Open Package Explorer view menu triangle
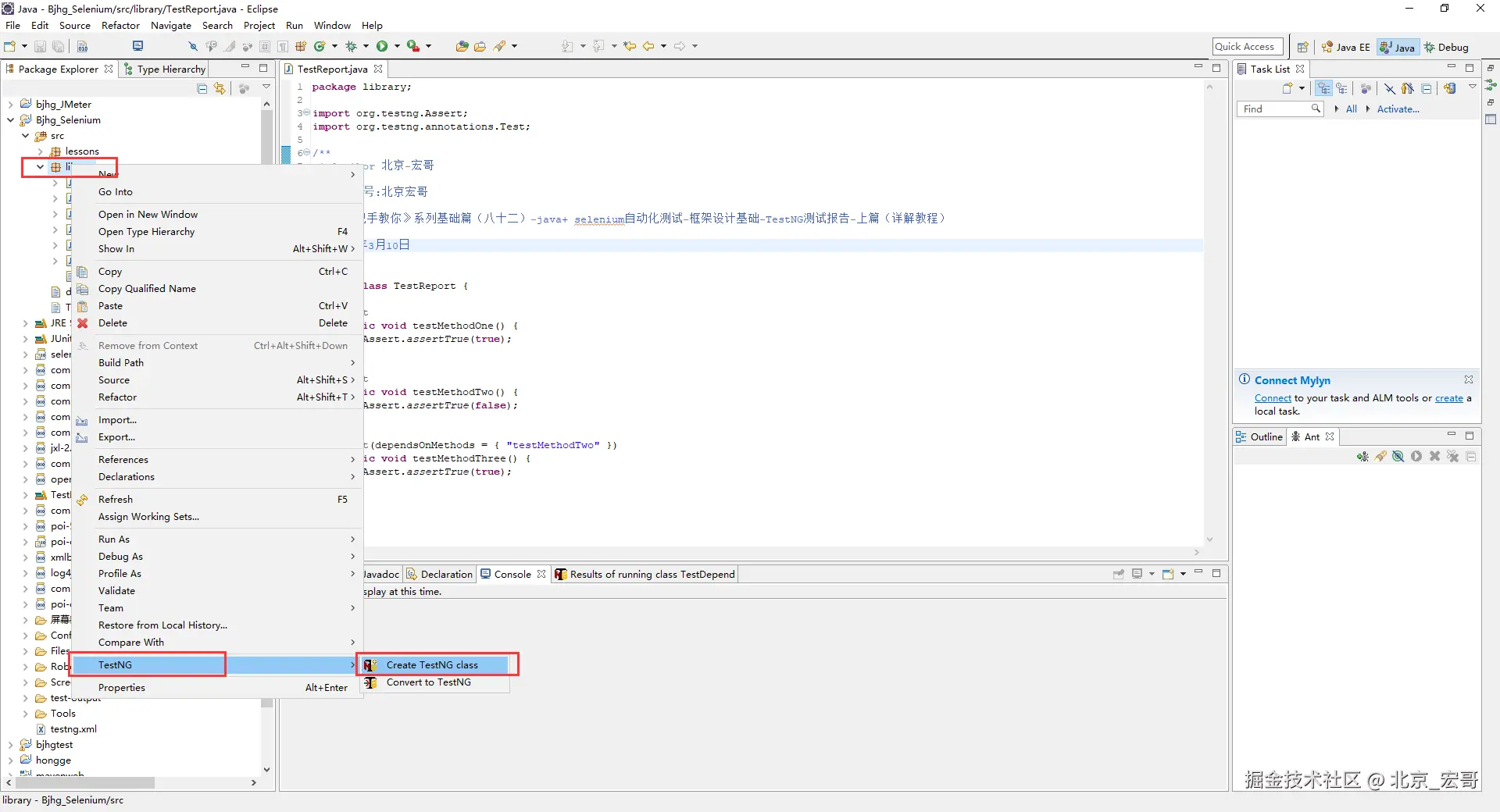The width and height of the screenshot is (1500, 812). coord(266,87)
